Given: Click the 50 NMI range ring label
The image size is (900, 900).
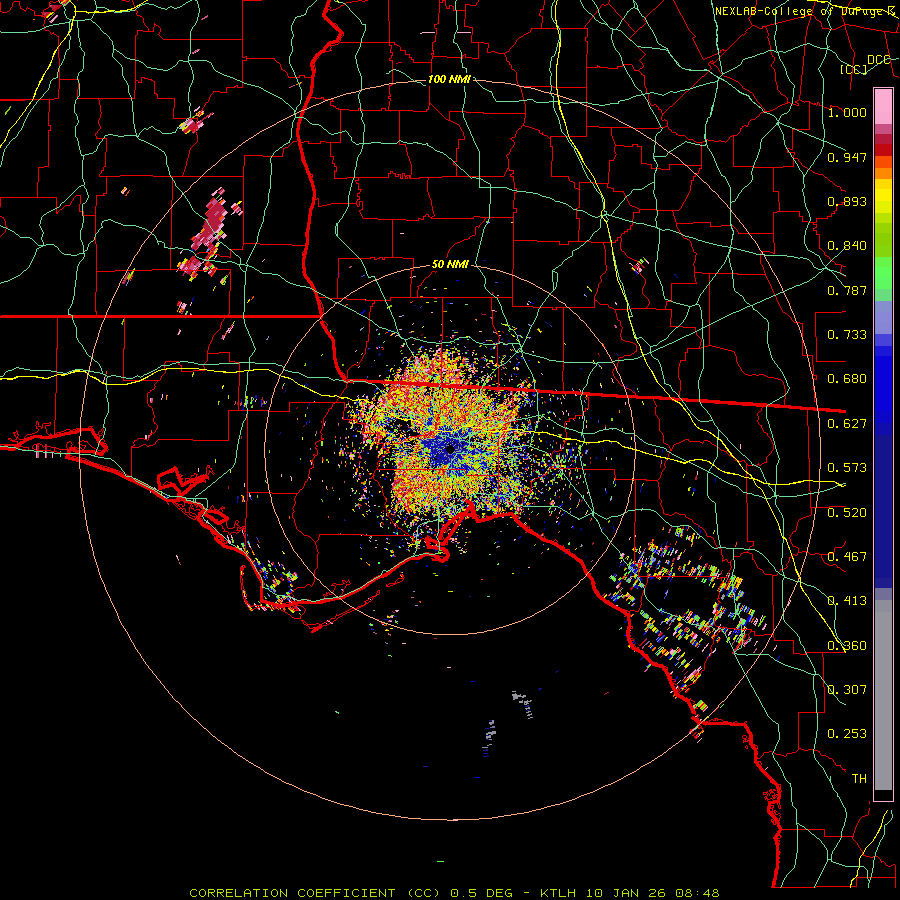Looking at the screenshot, I should point(450,264).
